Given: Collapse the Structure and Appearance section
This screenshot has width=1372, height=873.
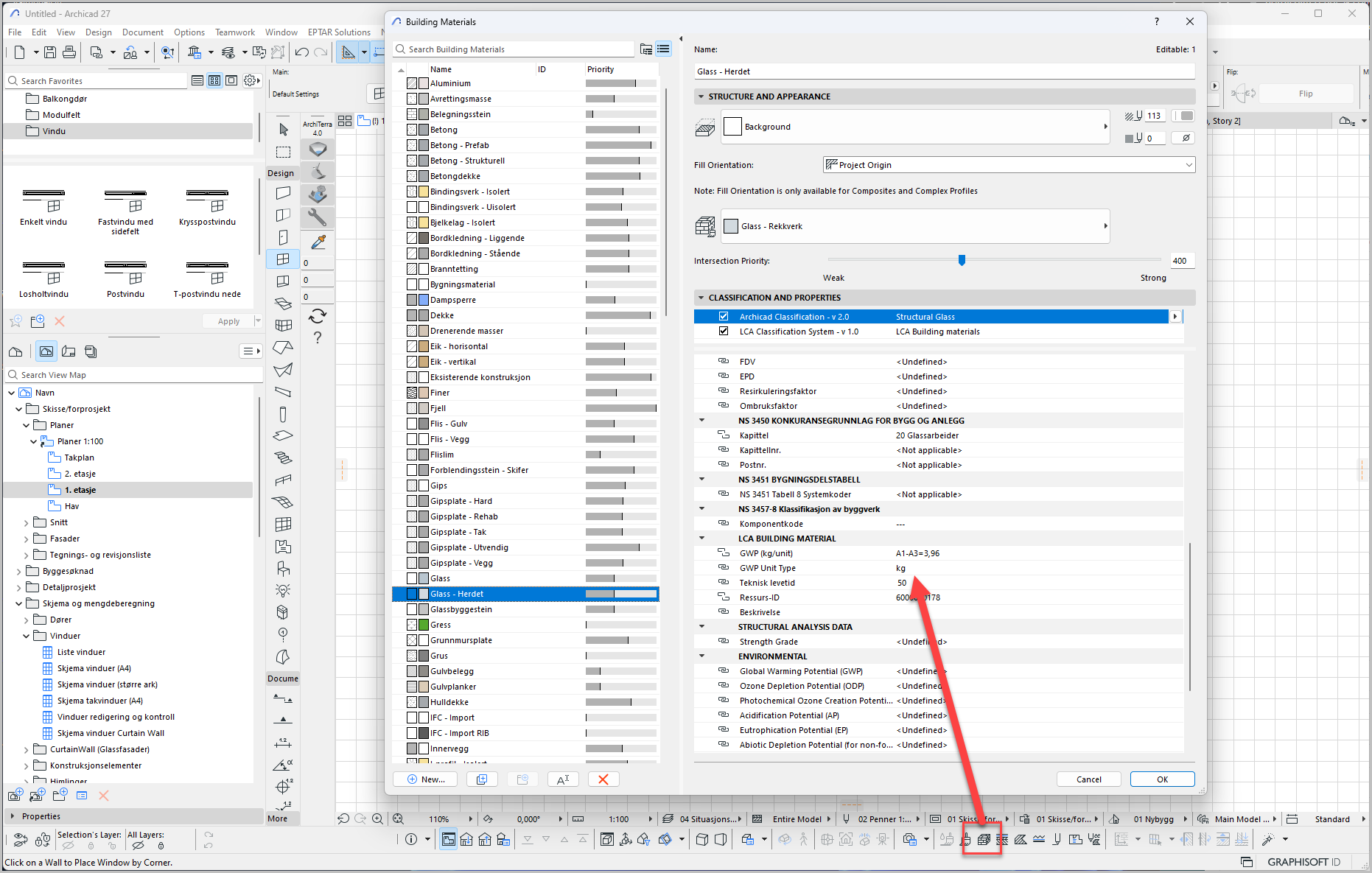Looking at the screenshot, I should click(700, 97).
